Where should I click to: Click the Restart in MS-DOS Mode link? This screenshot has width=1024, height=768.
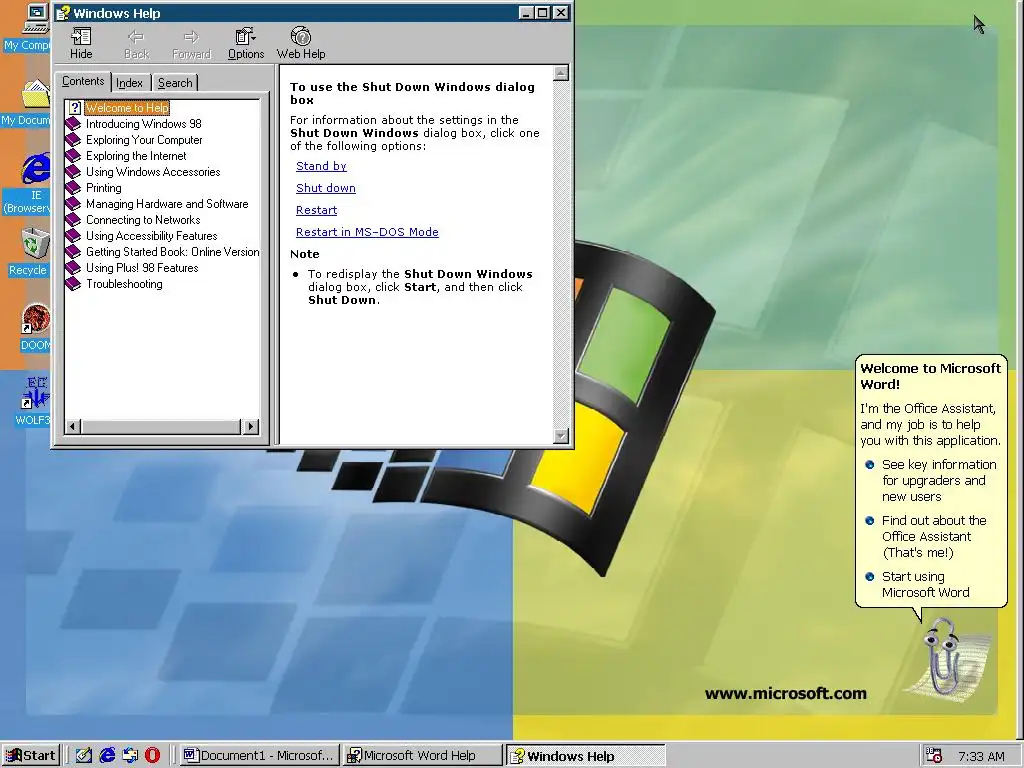tap(367, 232)
